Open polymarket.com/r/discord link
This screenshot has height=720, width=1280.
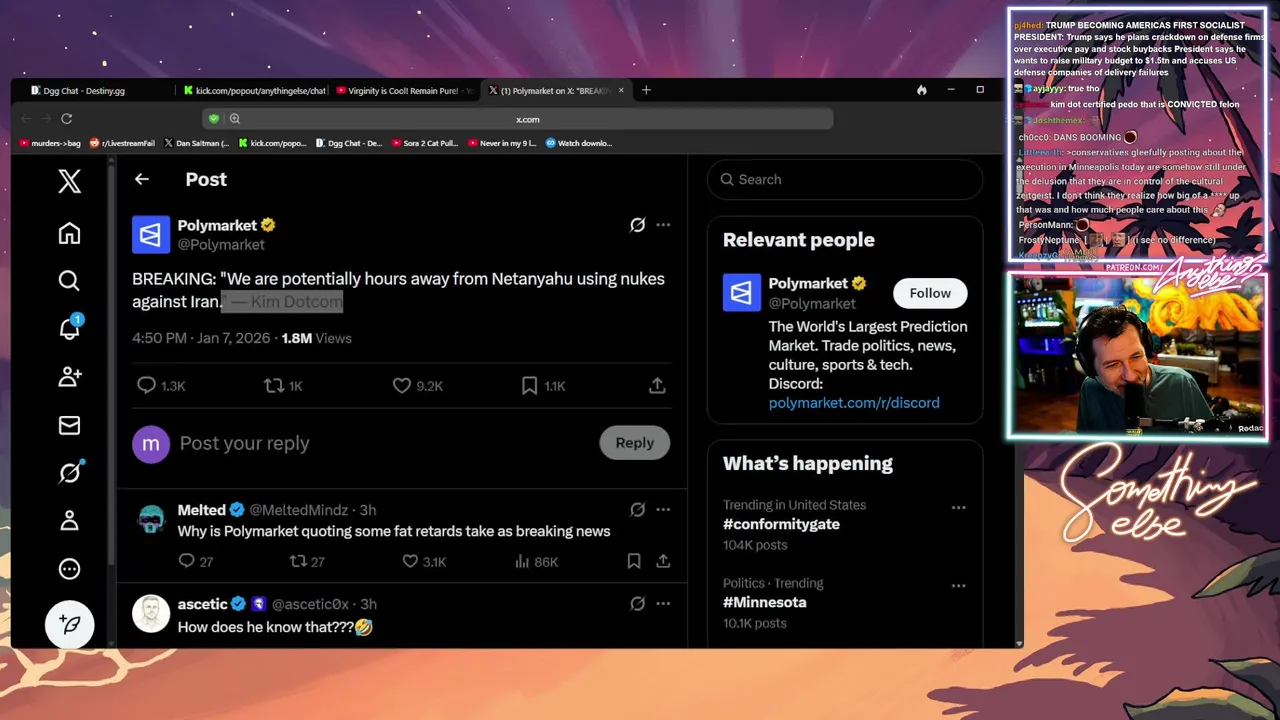pyautogui.click(x=854, y=403)
